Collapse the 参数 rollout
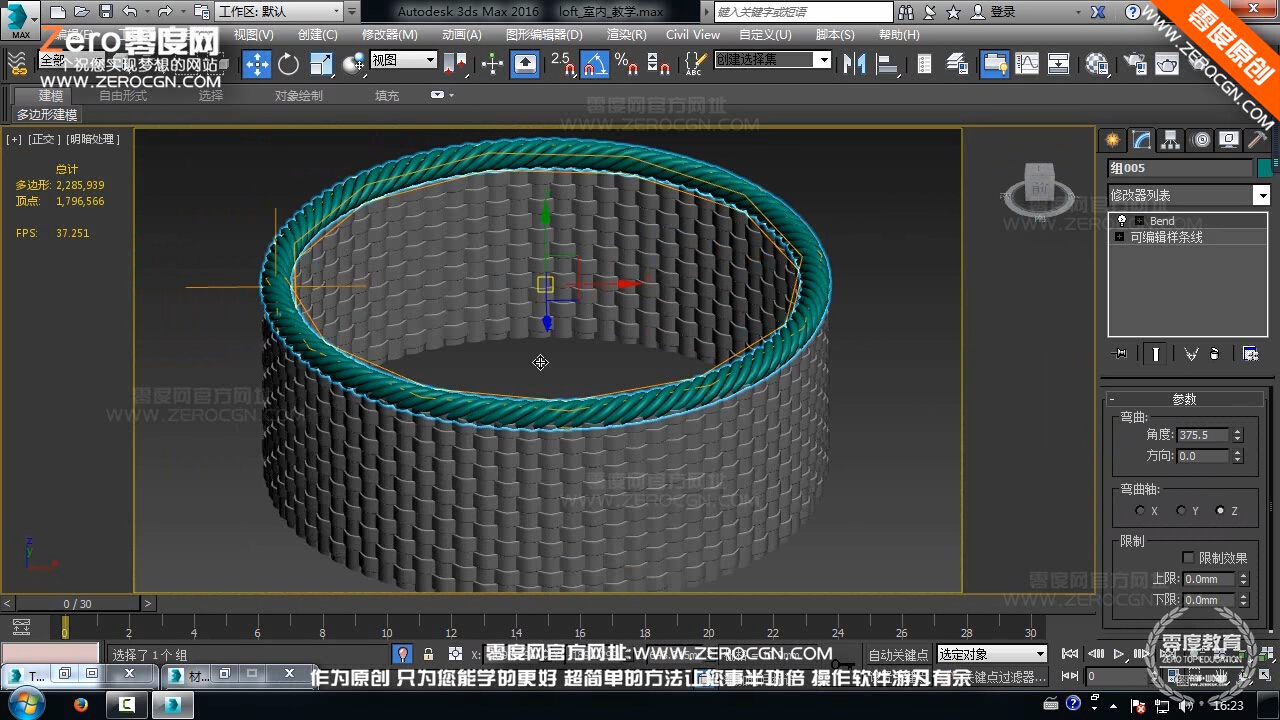Image resolution: width=1280 pixels, height=720 pixels. 1184,399
